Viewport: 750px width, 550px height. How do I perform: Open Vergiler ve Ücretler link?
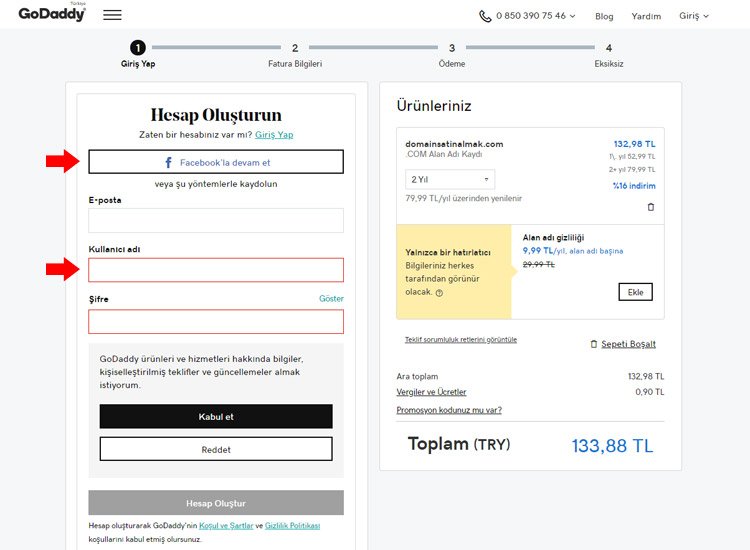click(x=431, y=392)
